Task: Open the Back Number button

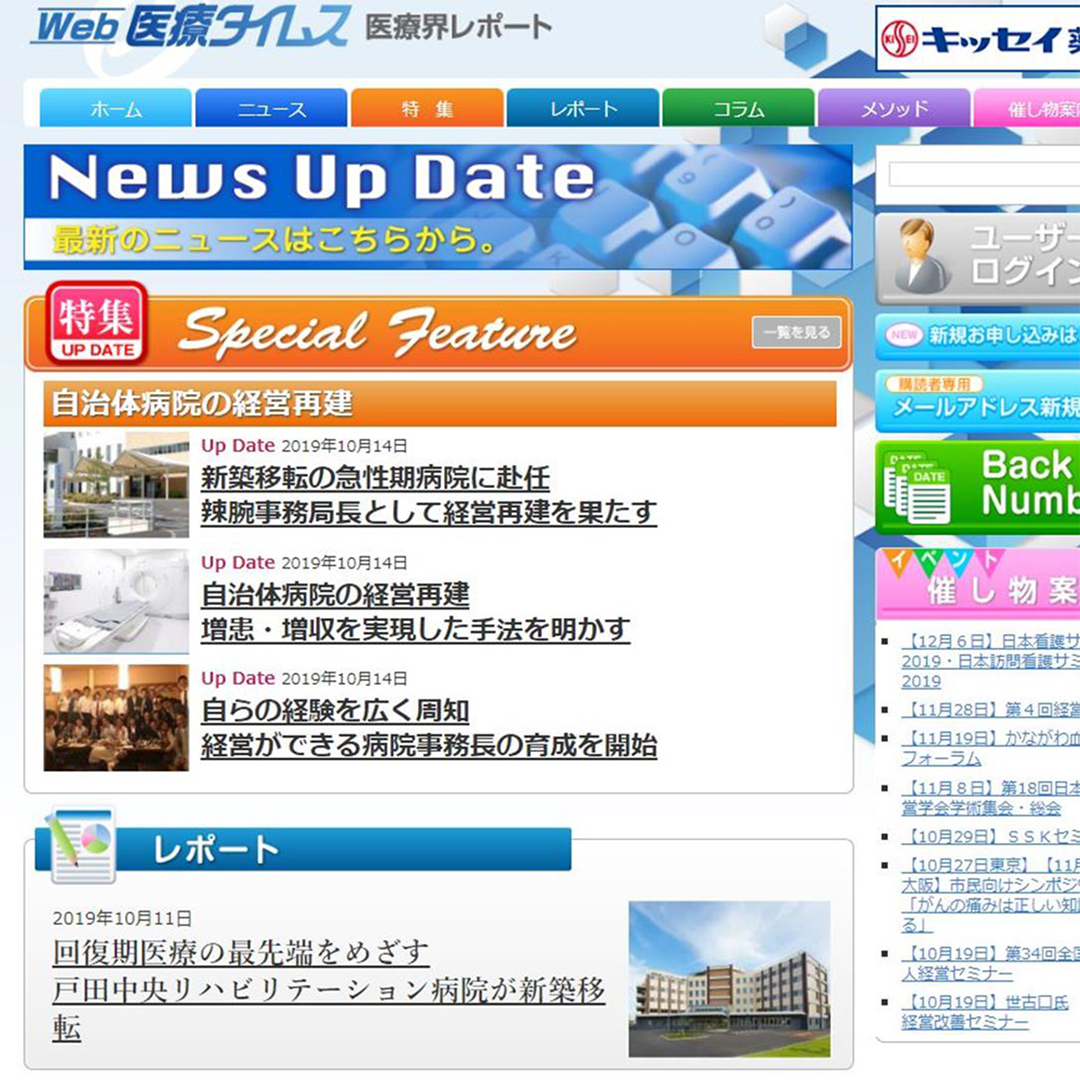Action: tap(978, 488)
